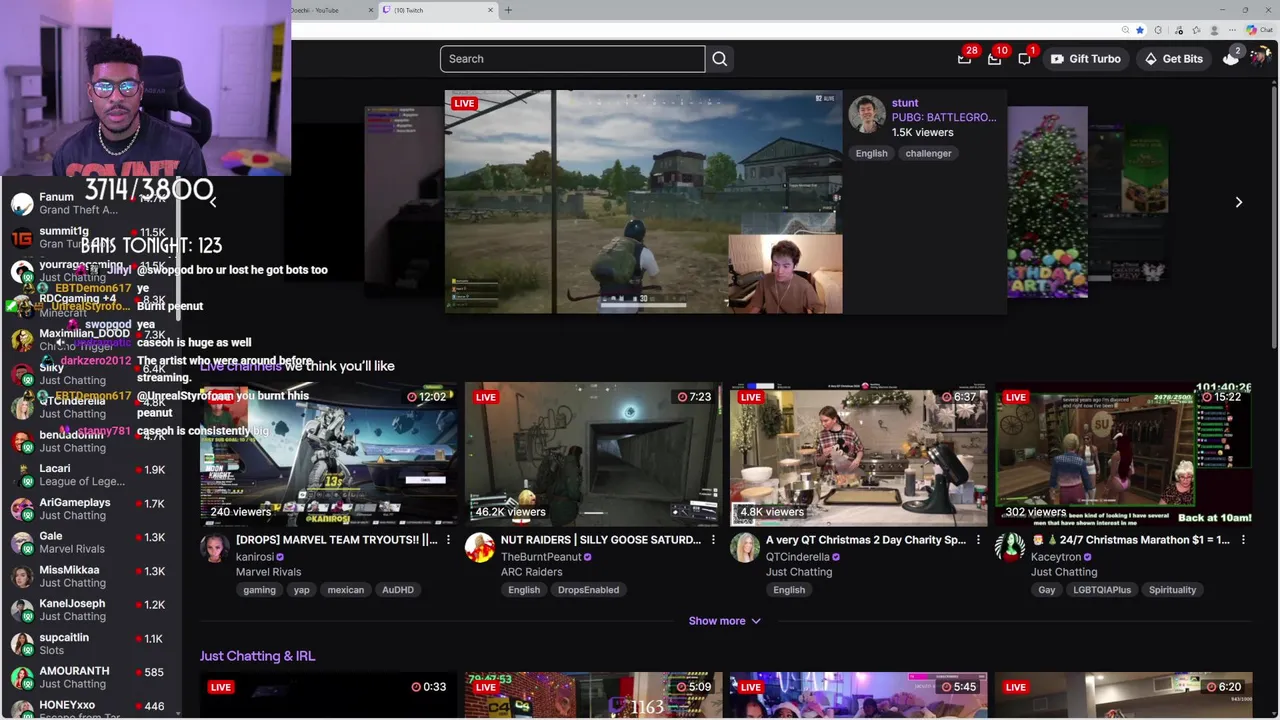The width and height of the screenshot is (1280, 720).
Task: Click the Spirituality tag
Action: (x=1172, y=590)
